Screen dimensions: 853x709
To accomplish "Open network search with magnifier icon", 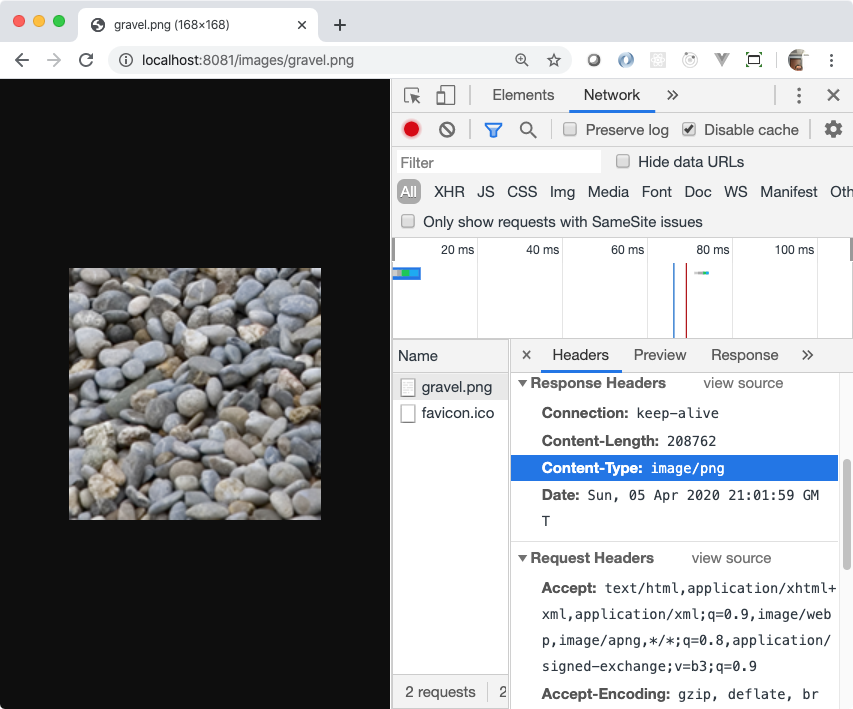I will (528, 130).
